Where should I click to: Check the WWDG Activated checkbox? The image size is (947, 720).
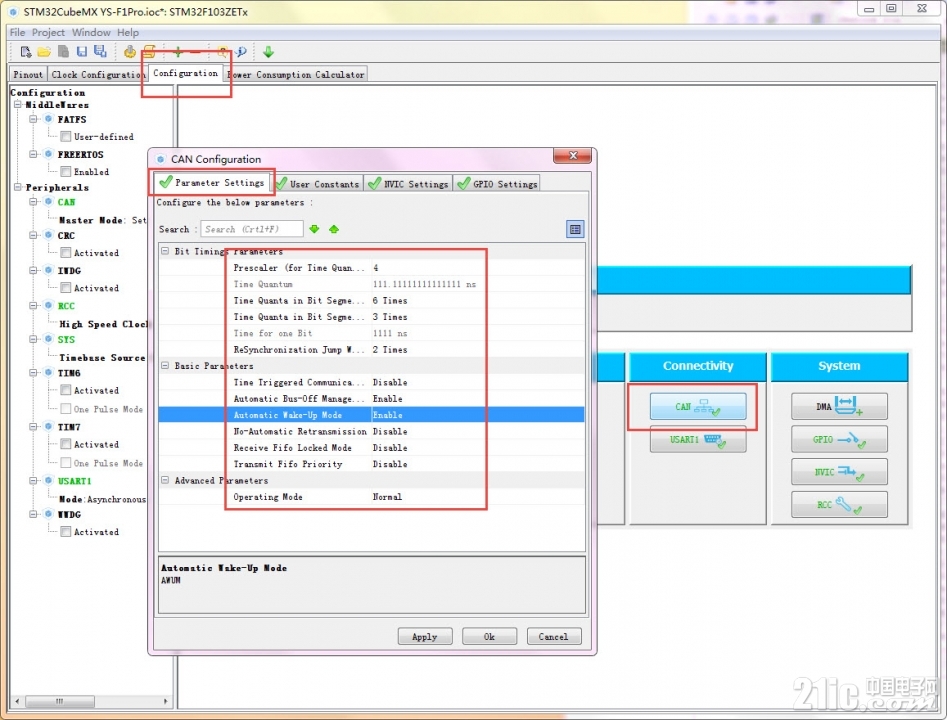66,532
